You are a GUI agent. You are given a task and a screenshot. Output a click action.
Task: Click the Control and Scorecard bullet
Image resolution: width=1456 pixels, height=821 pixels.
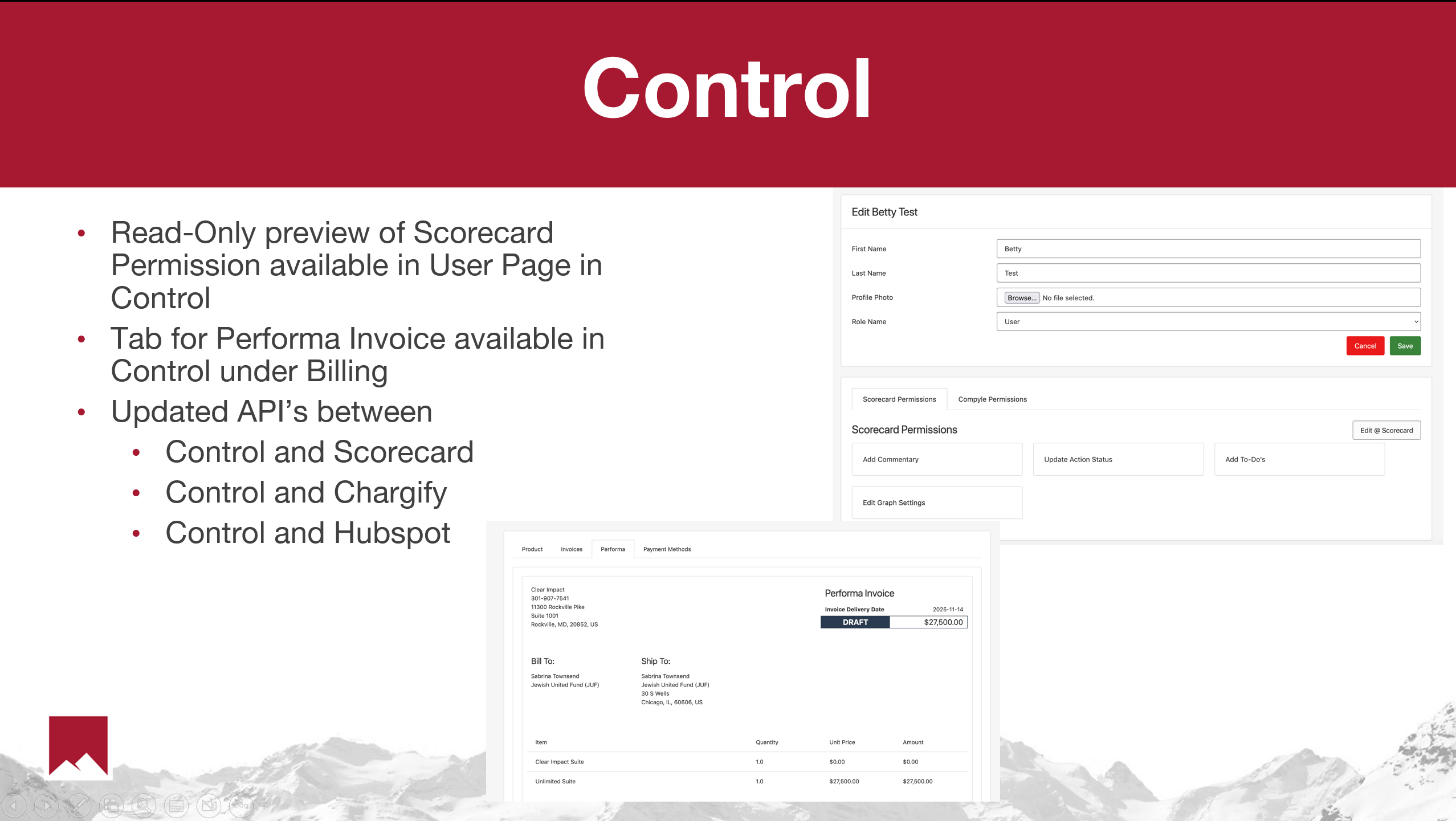[x=319, y=452]
